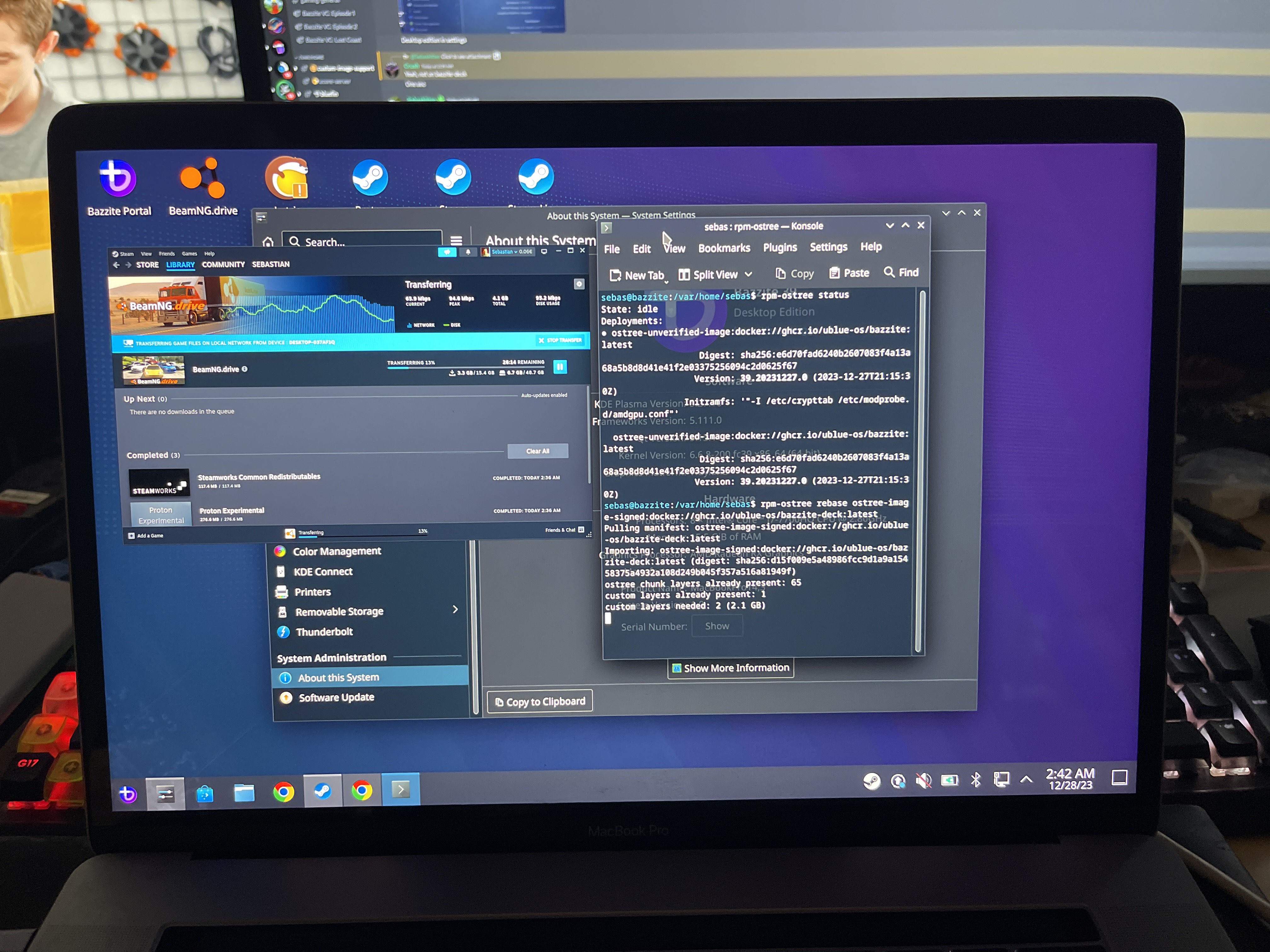Image resolution: width=1270 pixels, height=952 pixels.
Task: Click Clear All completed downloads
Action: coord(537,451)
